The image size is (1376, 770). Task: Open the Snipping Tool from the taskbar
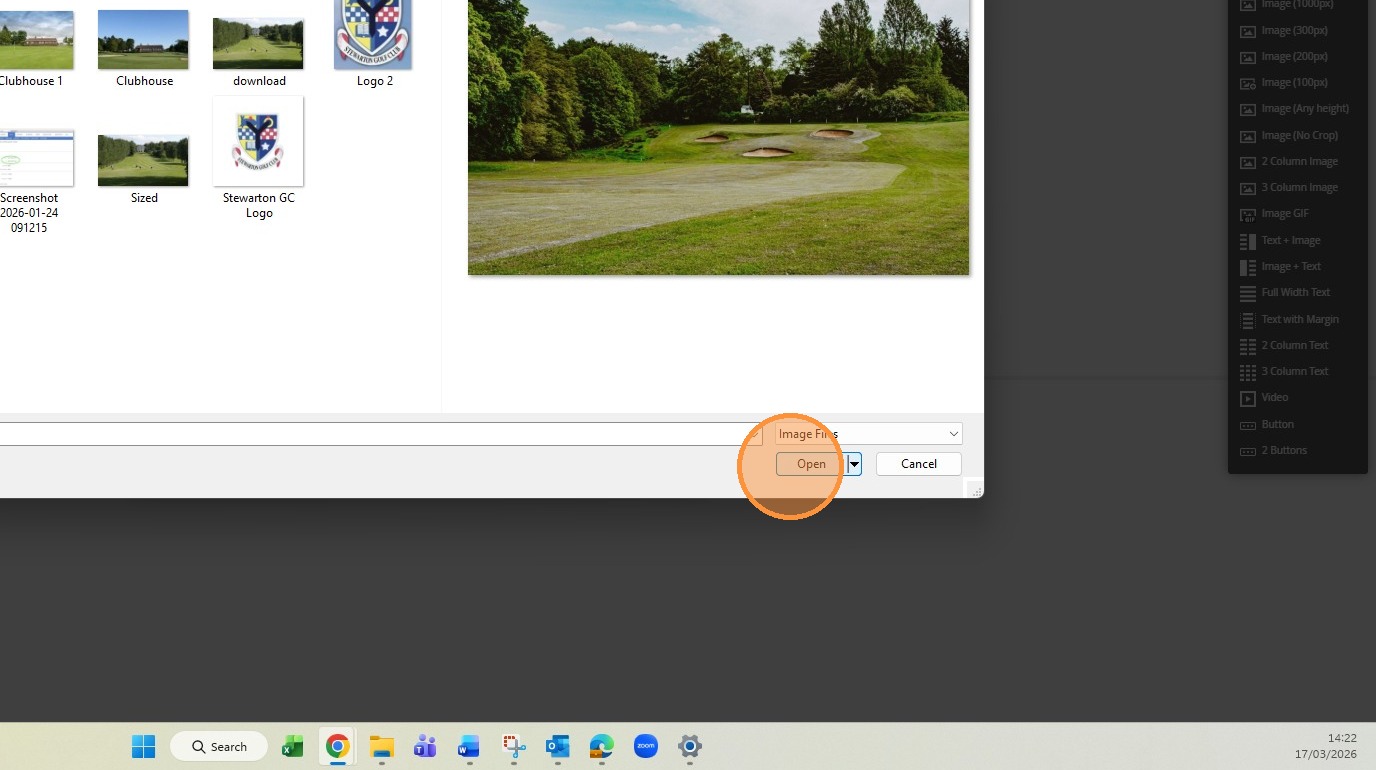click(x=514, y=746)
